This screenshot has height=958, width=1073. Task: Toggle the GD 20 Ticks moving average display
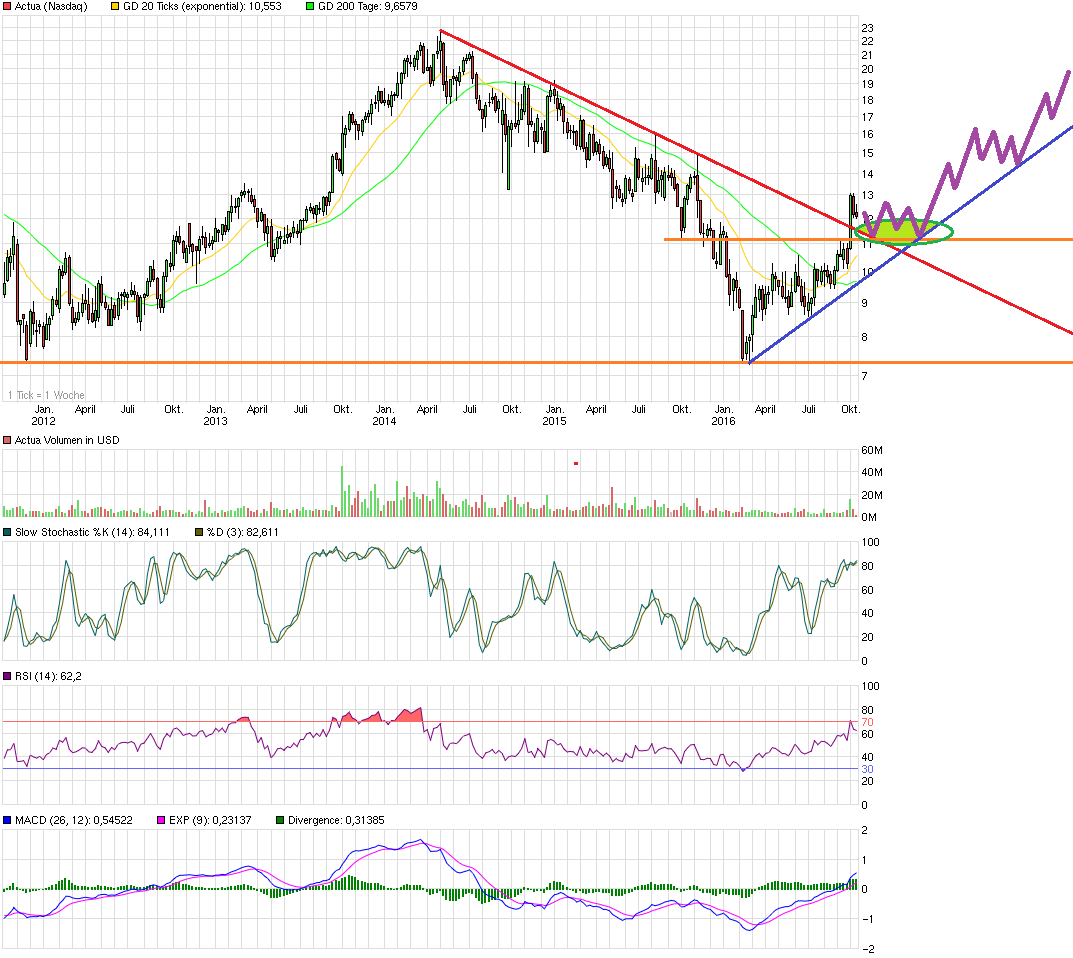(x=113, y=6)
